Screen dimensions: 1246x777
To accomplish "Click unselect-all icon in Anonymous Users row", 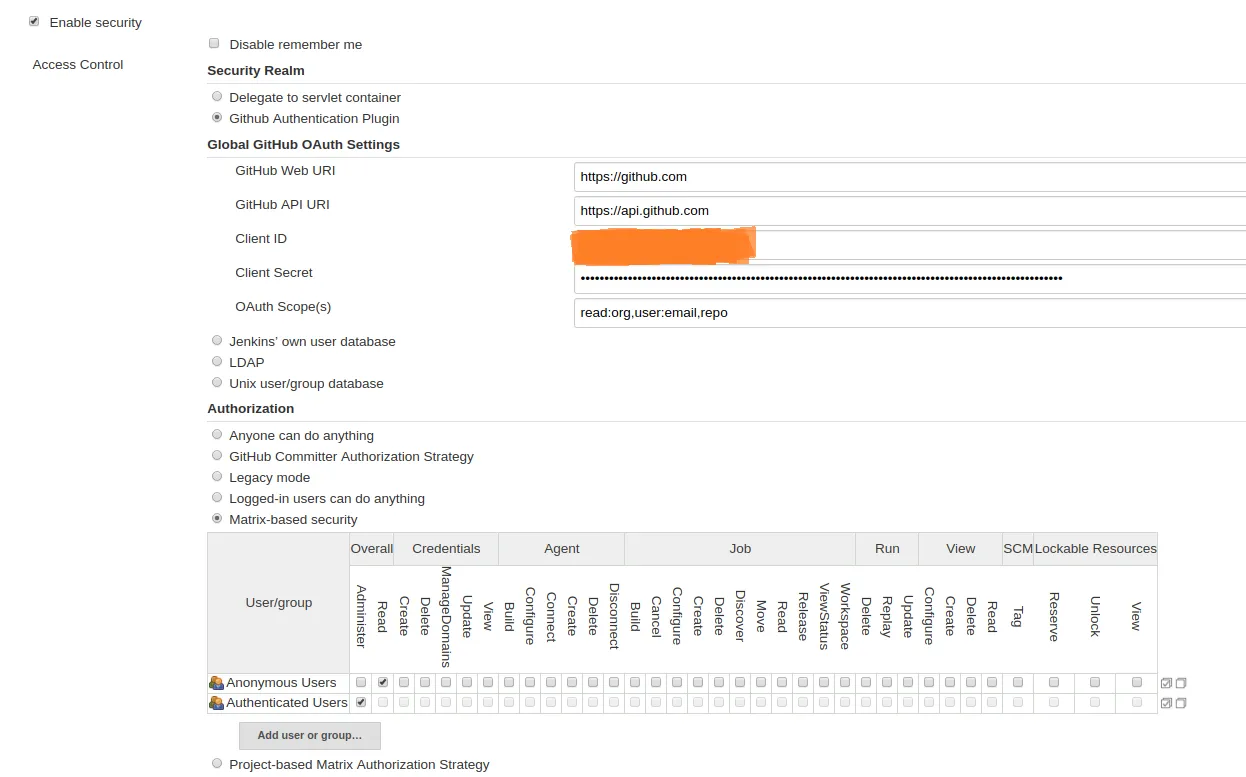I will click(x=1181, y=683).
